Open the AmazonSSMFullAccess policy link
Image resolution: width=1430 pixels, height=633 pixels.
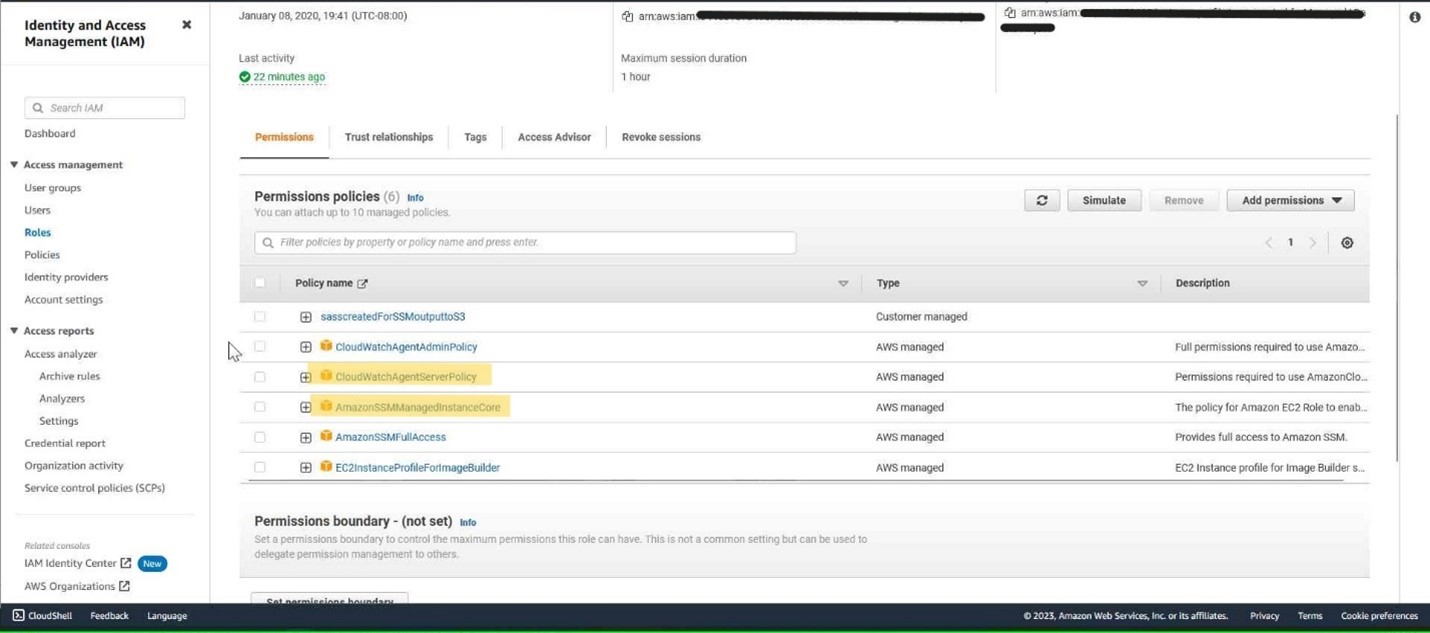(x=391, y=437)
